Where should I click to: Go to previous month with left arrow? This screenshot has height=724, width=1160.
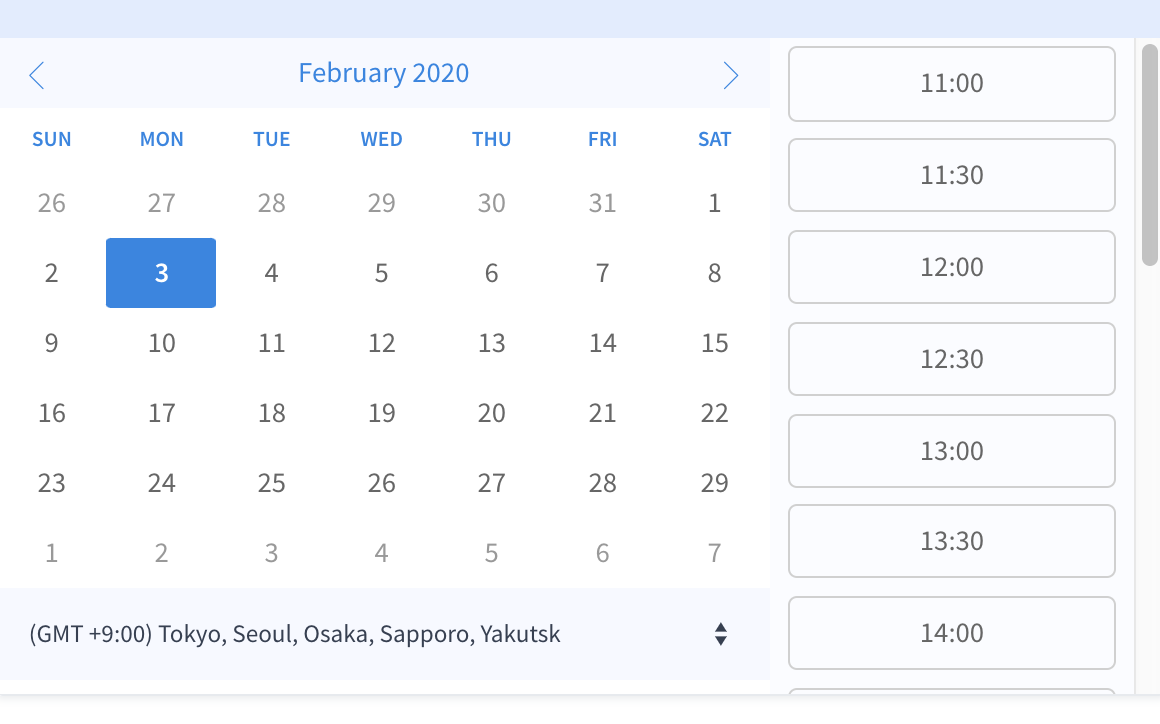tap(37, 75)
